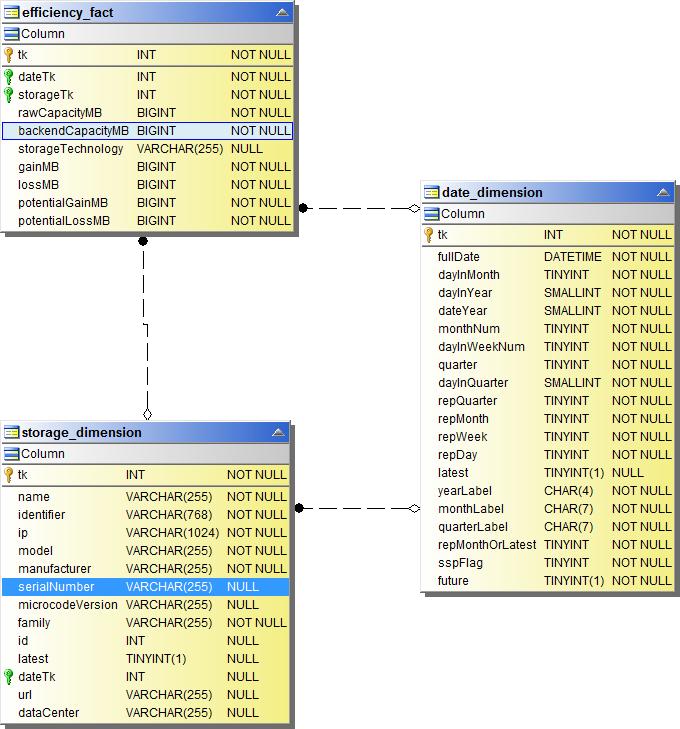Click primary key icon of date_dimension tk
Viewport: 680px width, 729px height.
(429, 235)
